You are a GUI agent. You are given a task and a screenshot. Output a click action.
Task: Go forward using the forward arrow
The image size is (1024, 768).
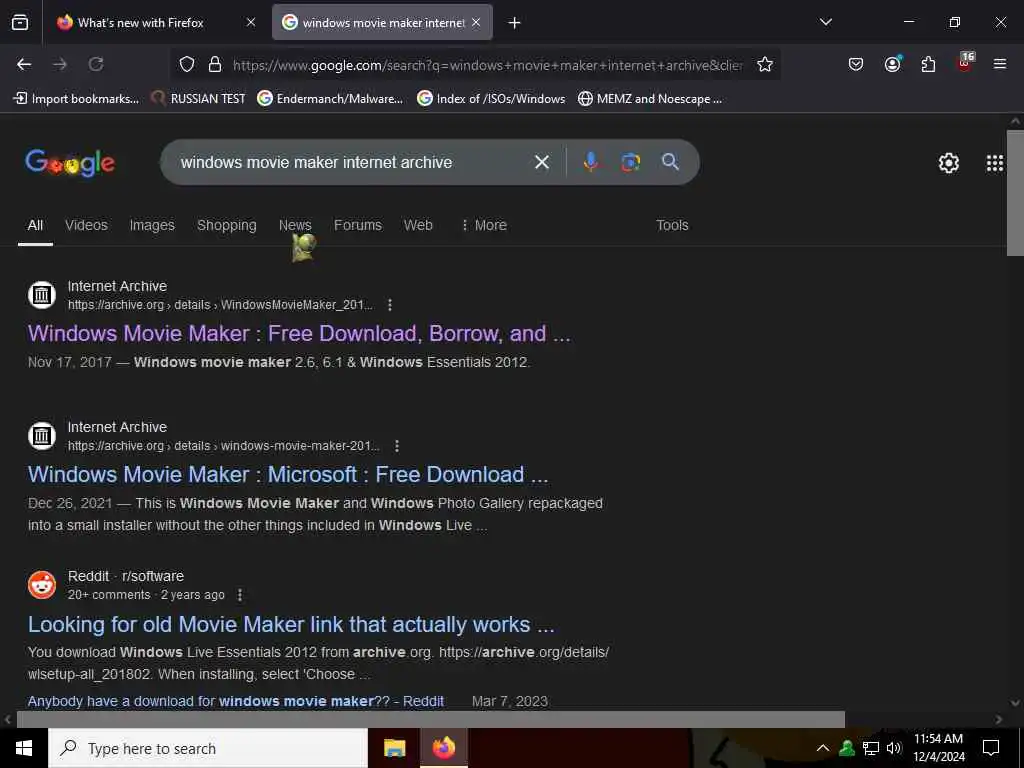point(60,64)
